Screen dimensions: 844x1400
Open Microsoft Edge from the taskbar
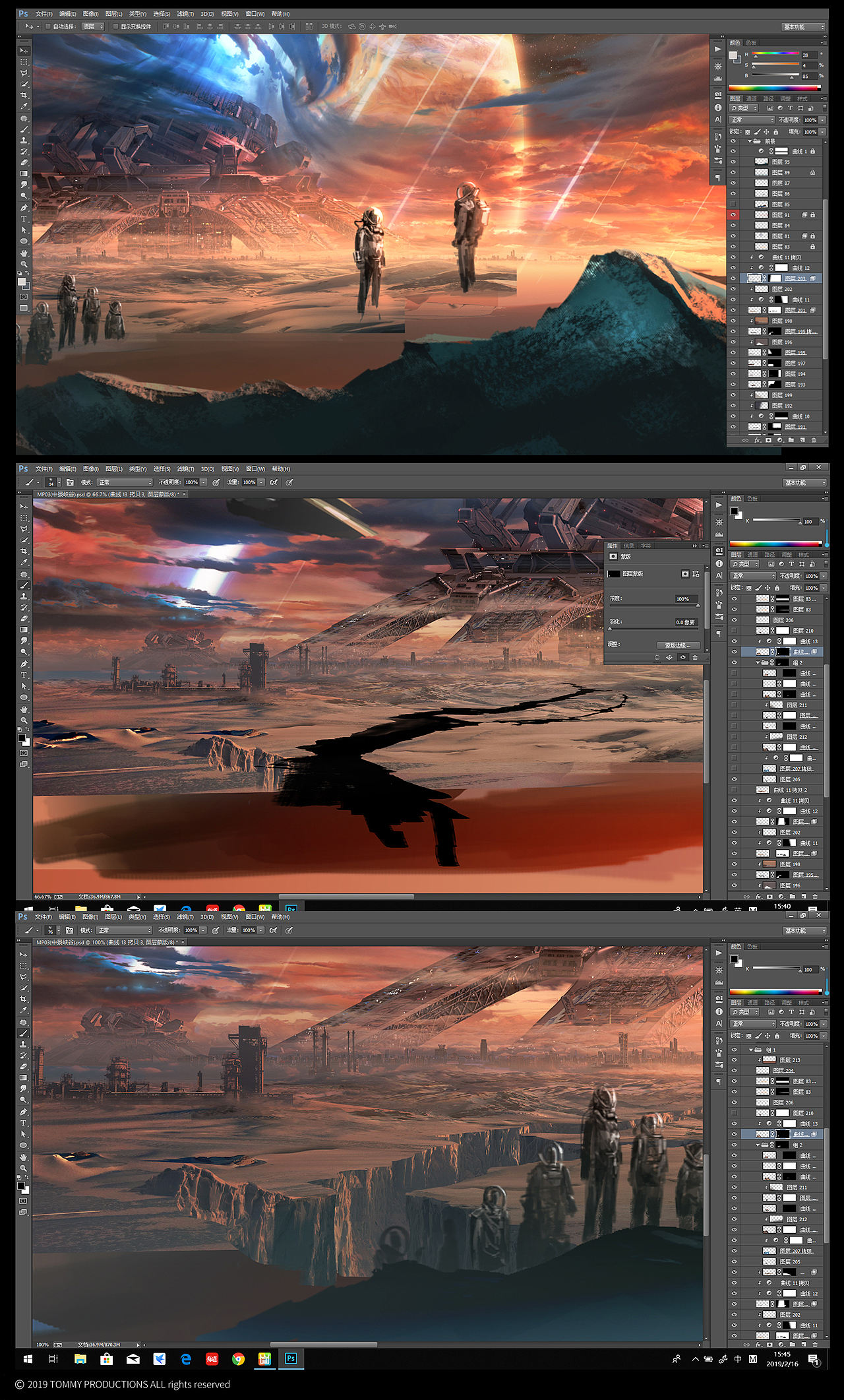tap(186, 1359)
